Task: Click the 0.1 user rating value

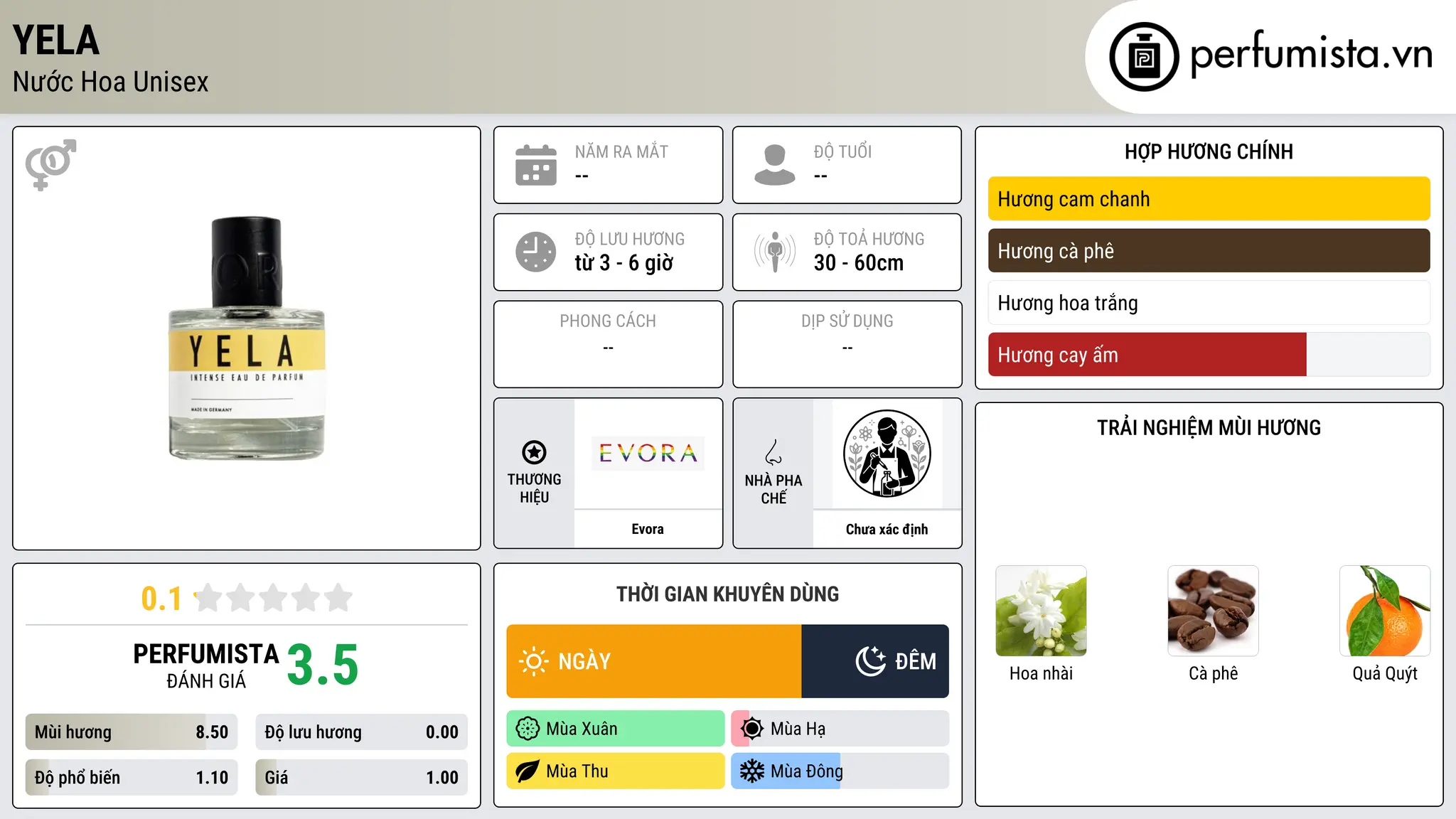Action: pos(161,599)
